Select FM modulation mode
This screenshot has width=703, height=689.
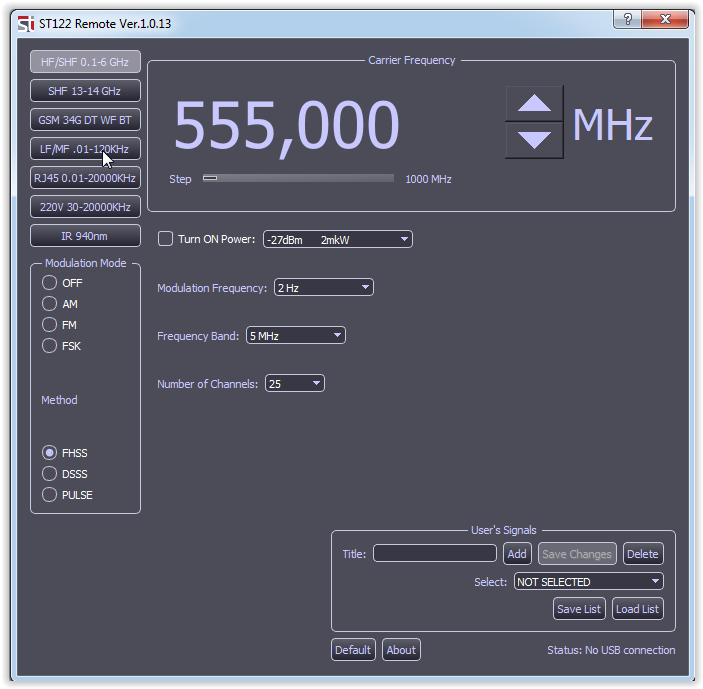pyautogui.click(x=49, y=325)
